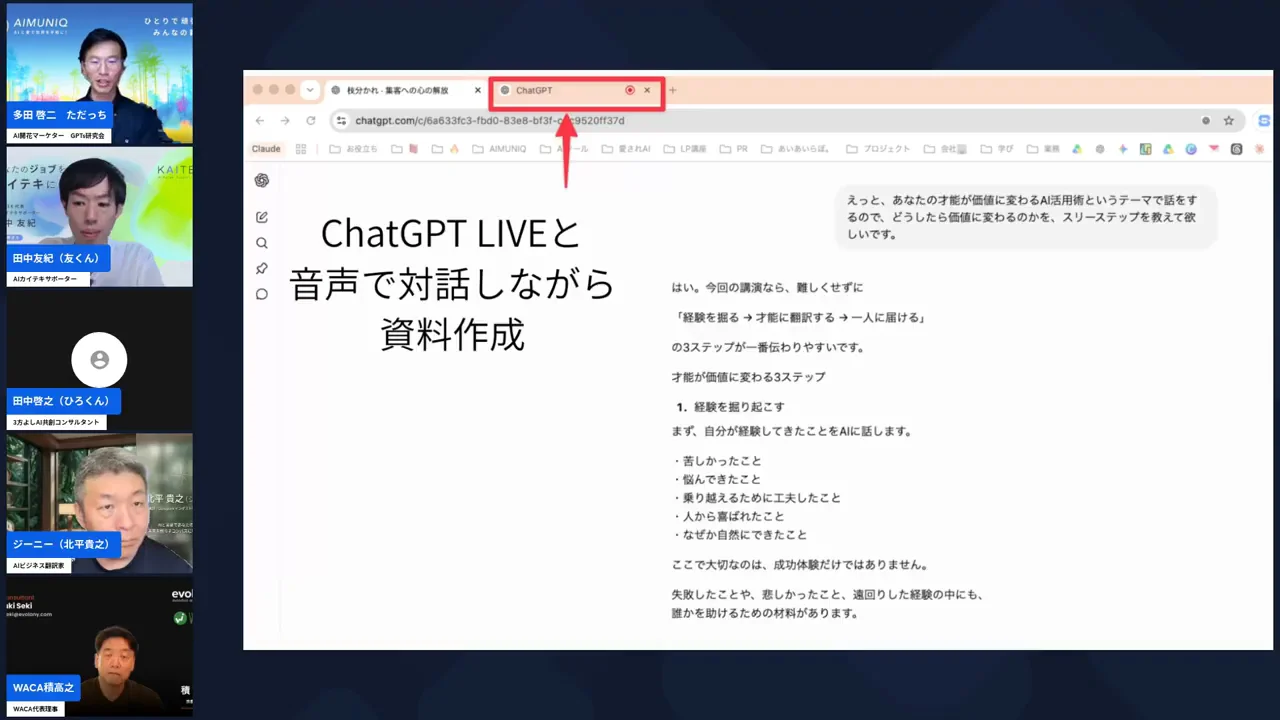Select heading 才能が価値に変わる3ステップ
This screenshot has width=1280, height=720.
(x=748, y=378)
